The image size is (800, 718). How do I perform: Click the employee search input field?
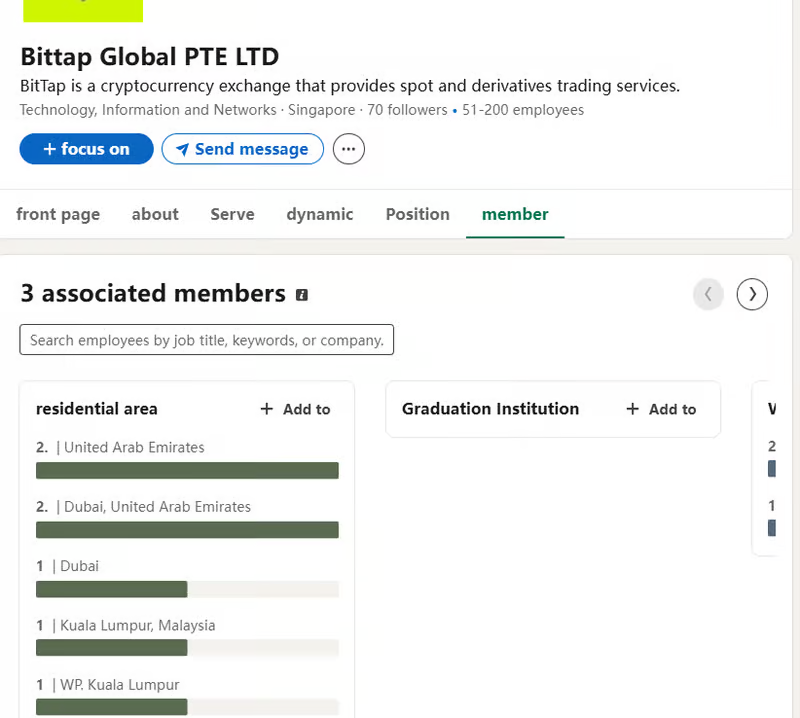click(206, 340)
